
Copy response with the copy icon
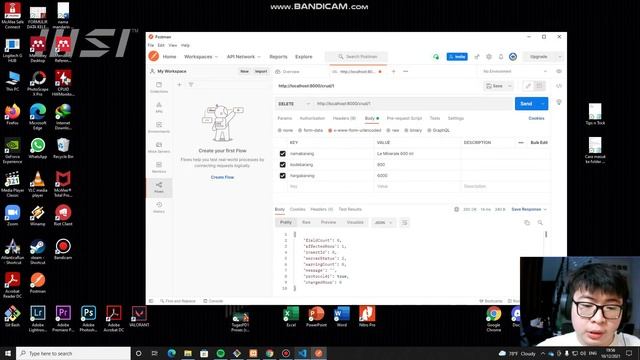(x=527, y=222)
